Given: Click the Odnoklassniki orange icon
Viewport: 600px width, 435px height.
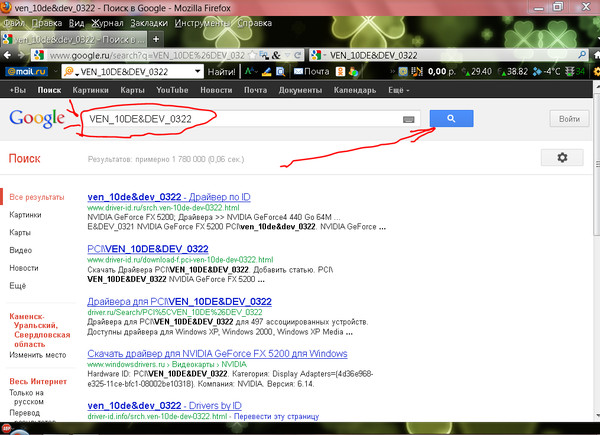Looking at the screenshot, I should click(340, 72).
